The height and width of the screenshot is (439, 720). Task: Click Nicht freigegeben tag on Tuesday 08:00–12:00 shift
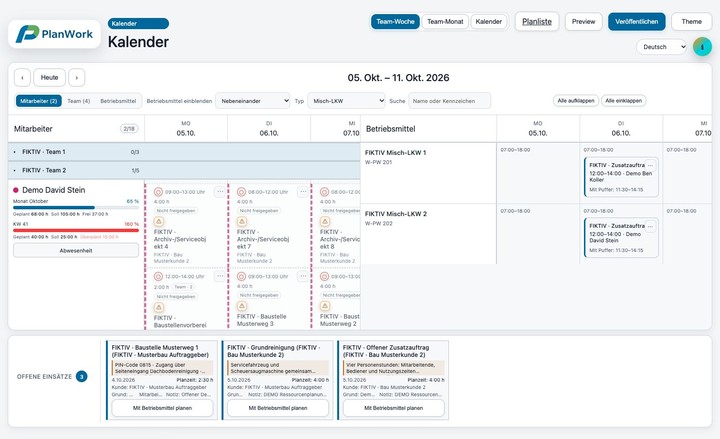point(259,211)
